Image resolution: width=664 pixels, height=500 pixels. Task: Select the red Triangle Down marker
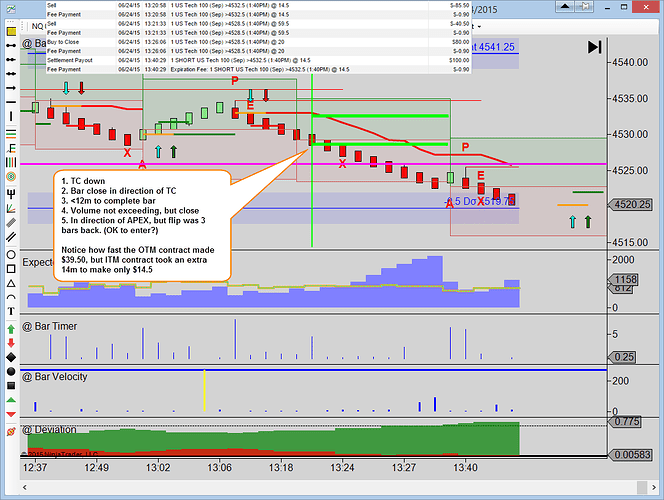(x=11, y=414)
